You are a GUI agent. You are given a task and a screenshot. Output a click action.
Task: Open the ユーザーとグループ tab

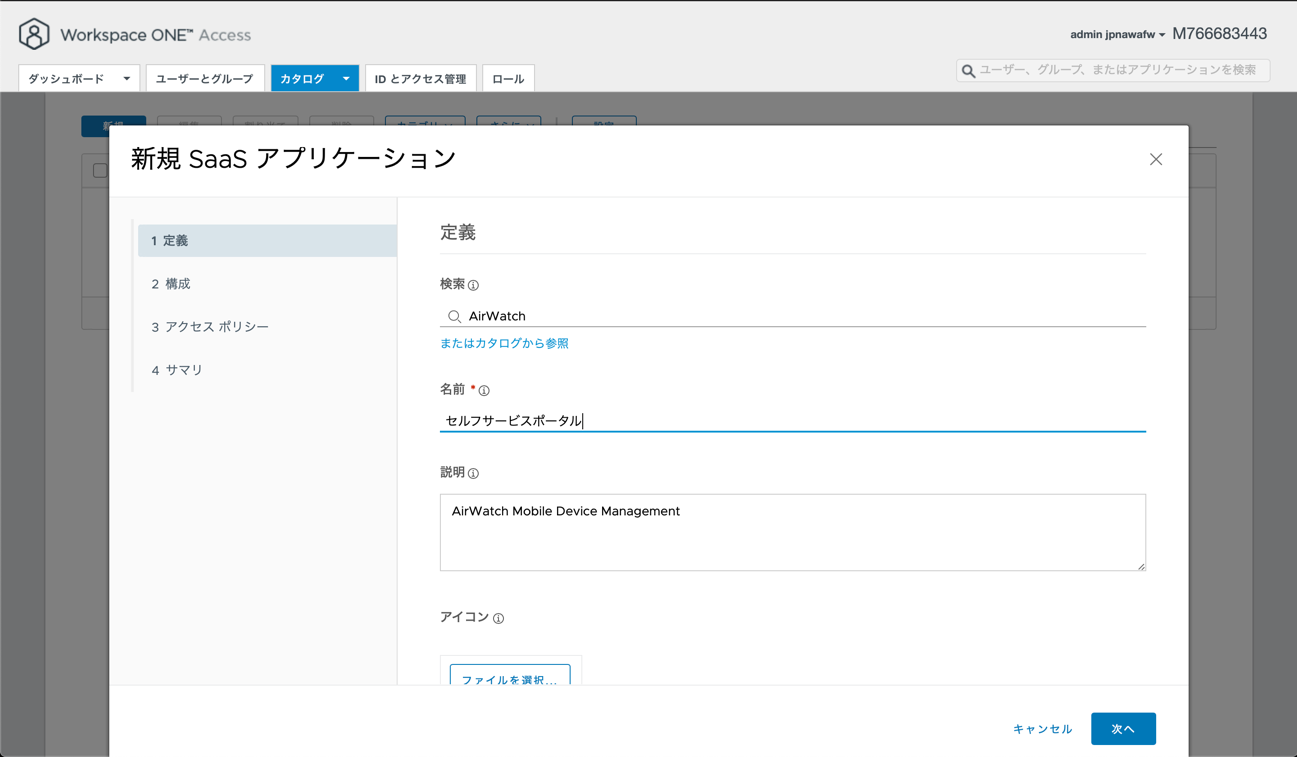(205, 78)
